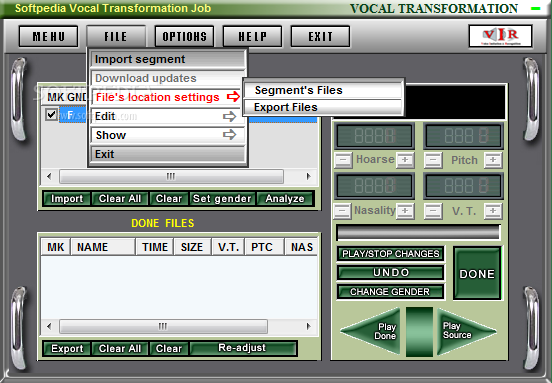
Task: Click the VIR logo icon
Action: [x=500, y=36]
